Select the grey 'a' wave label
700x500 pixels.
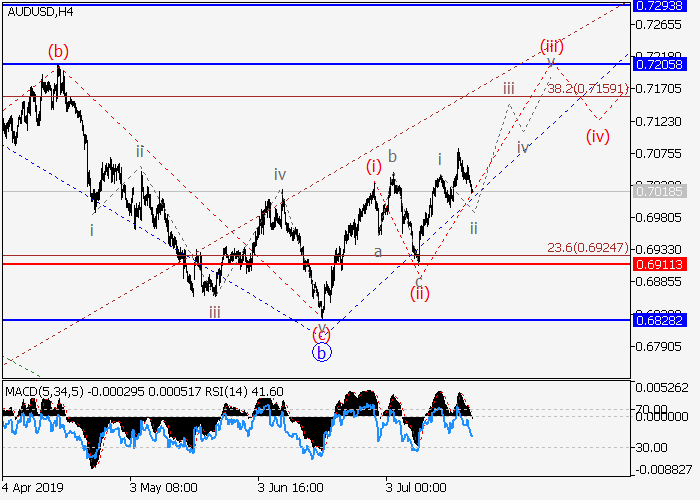pos(378,252)
